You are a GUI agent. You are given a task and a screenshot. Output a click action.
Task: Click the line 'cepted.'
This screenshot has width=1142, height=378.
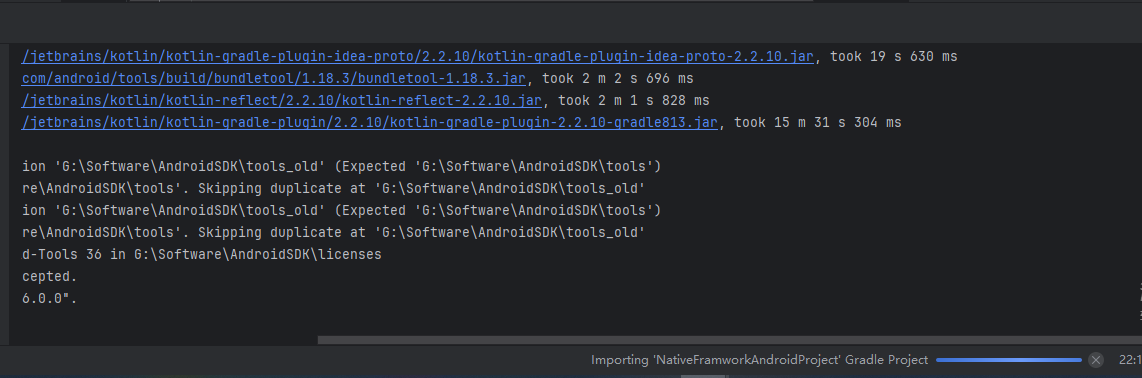click(x=50, y=277)
